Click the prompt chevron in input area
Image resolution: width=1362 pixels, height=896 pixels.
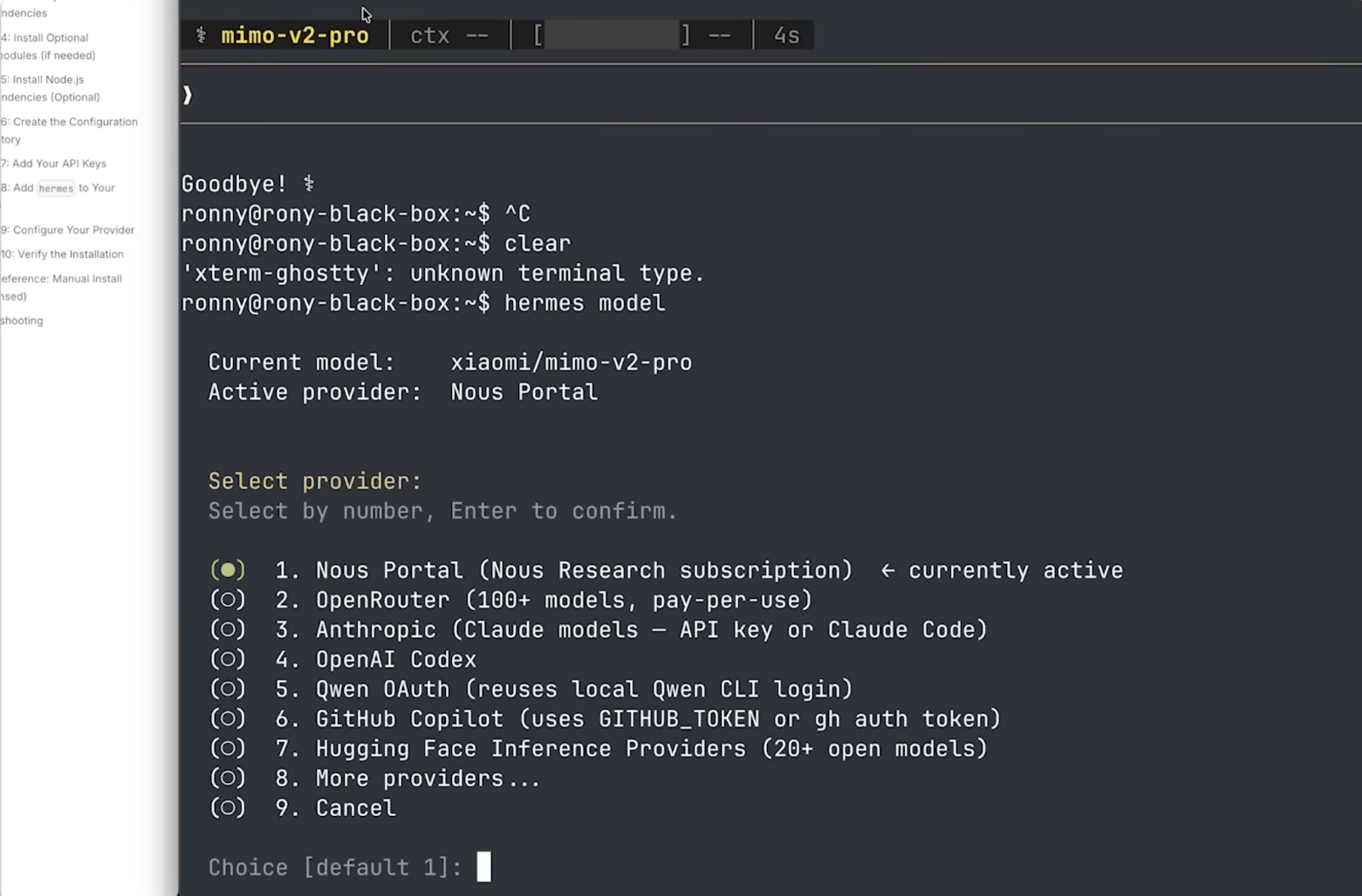click(x=187, y=95)
